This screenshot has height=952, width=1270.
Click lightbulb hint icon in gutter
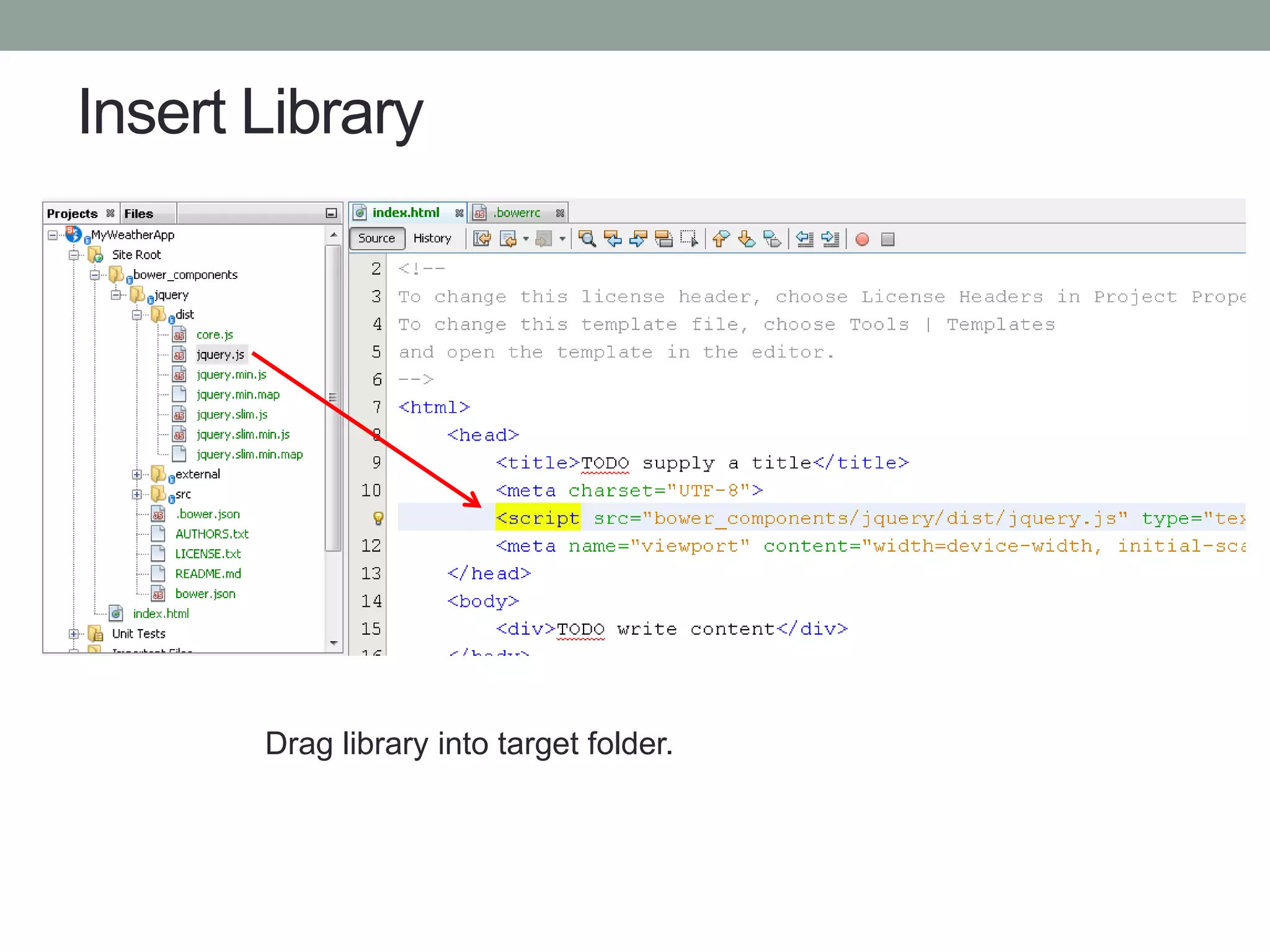pyautogui.click(x=378, y=518)
